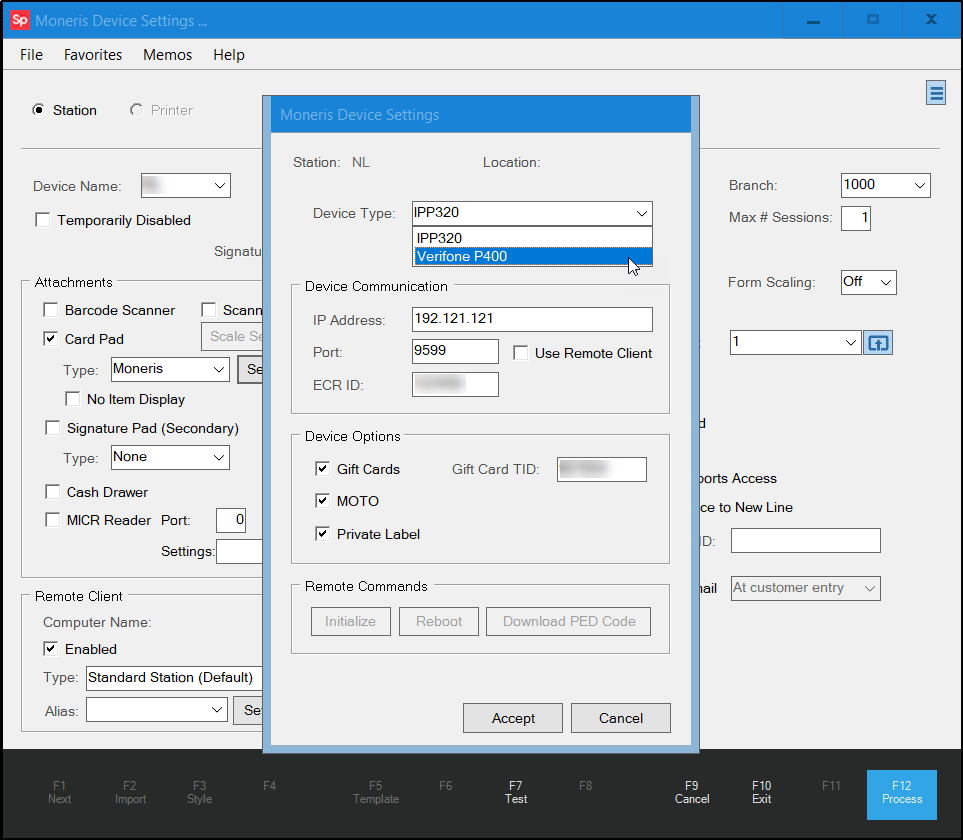Check the Use Remote Client box

(x=521, y=353)
